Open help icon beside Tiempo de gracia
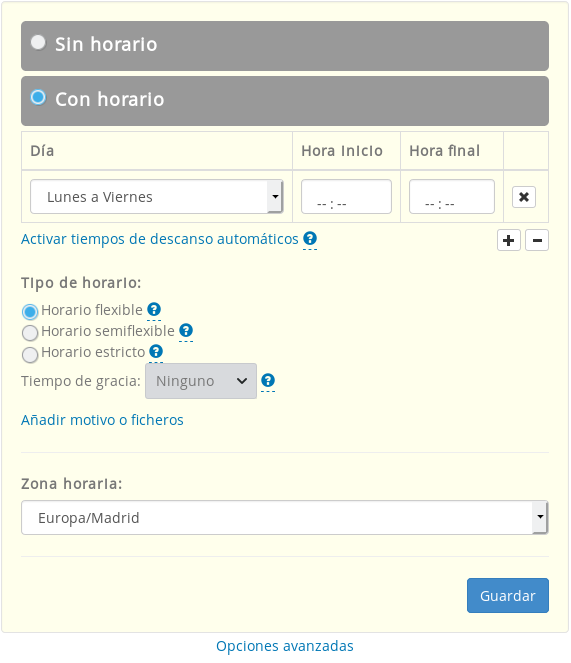The image size is (571, 663). (x=268, y=381)
